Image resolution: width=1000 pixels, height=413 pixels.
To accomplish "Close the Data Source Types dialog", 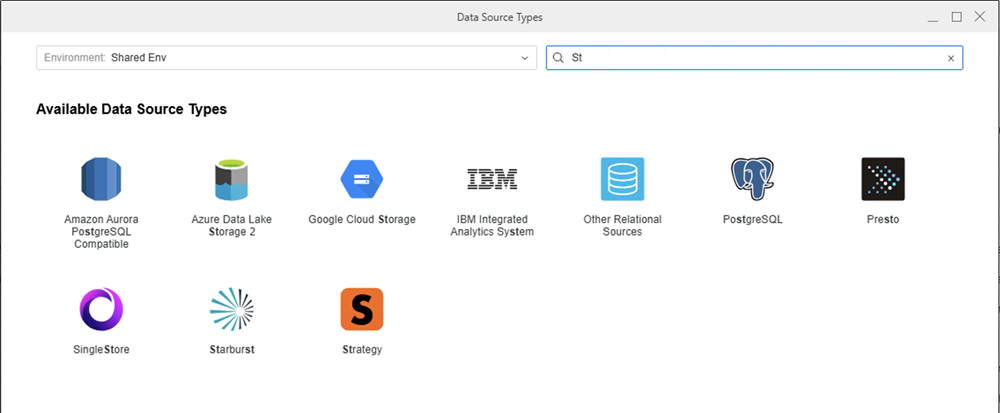I will click(981, 17).
